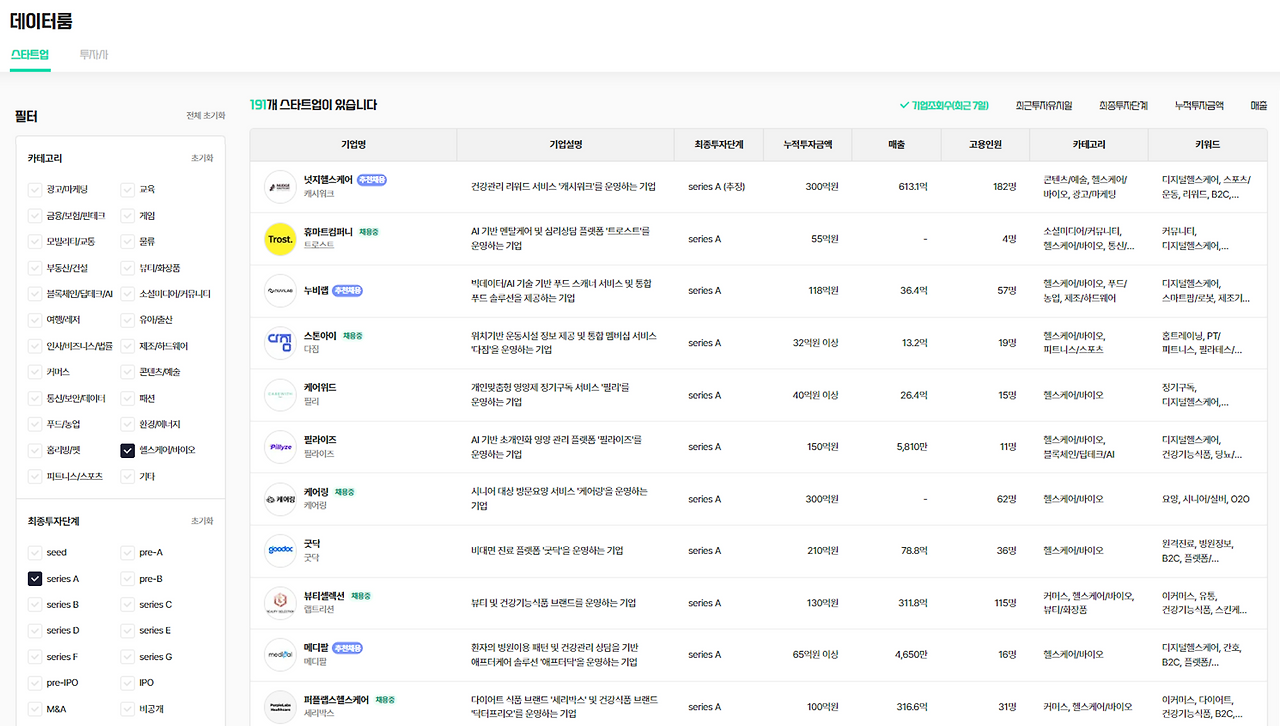
Task: Click 전체 초기화 to reset all filters
Action: pos(206,116)
